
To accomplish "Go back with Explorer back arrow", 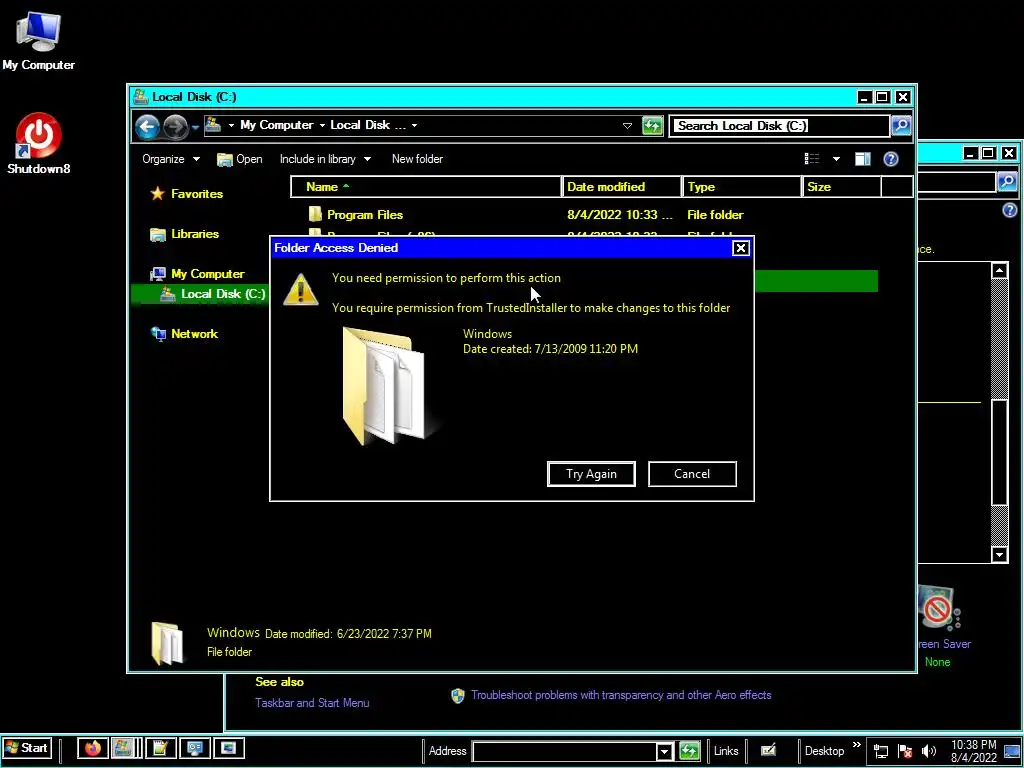I will [x=148, y=126].
